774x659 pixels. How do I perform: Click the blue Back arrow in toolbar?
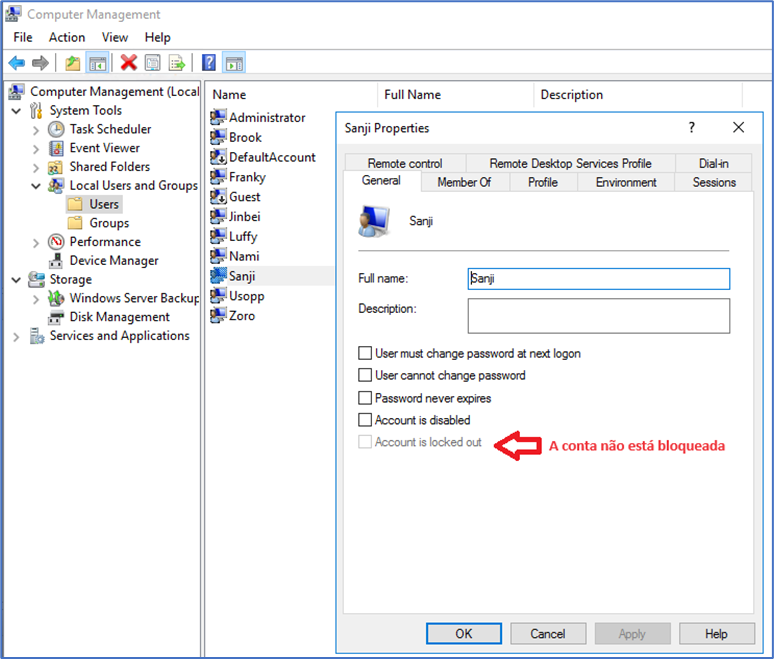[17, 63]
